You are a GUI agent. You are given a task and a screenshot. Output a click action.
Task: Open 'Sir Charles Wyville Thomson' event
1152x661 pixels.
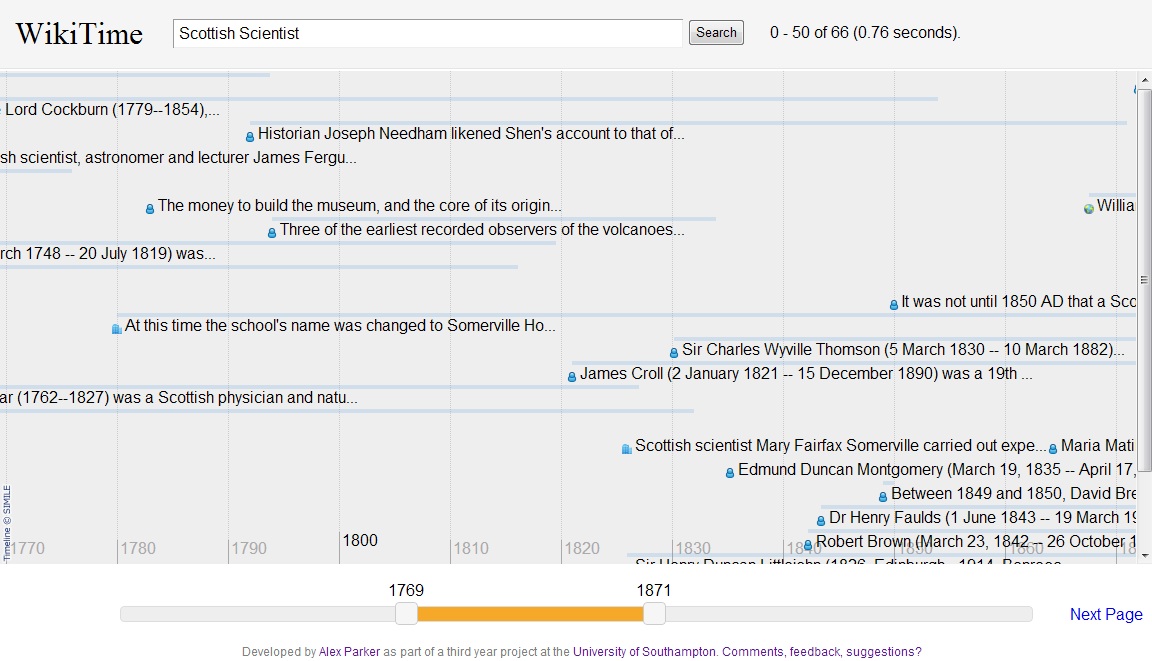tap(903, 350)
